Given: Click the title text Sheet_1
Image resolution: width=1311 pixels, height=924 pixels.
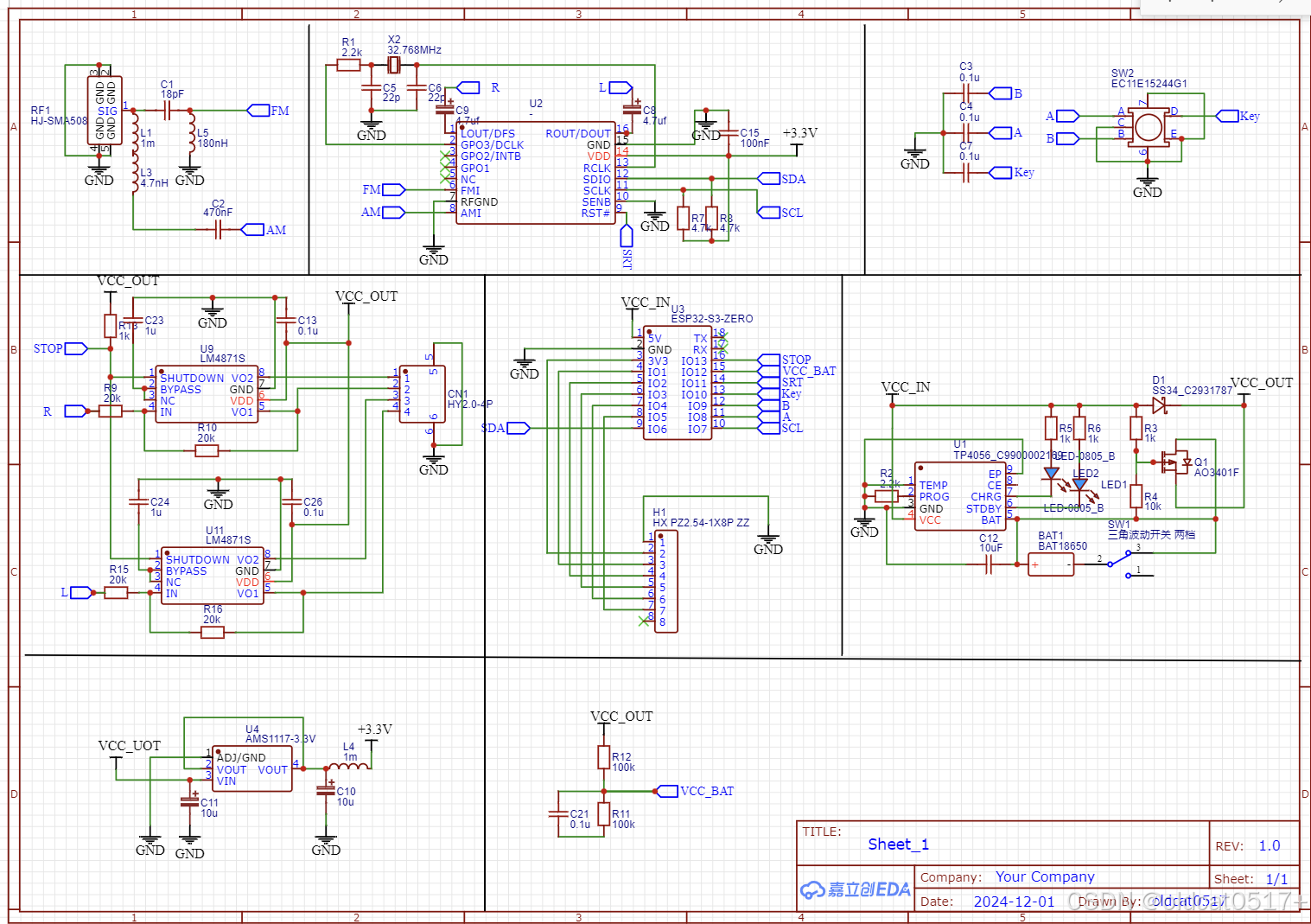Looking at the screenshot, I should point(898,844).
